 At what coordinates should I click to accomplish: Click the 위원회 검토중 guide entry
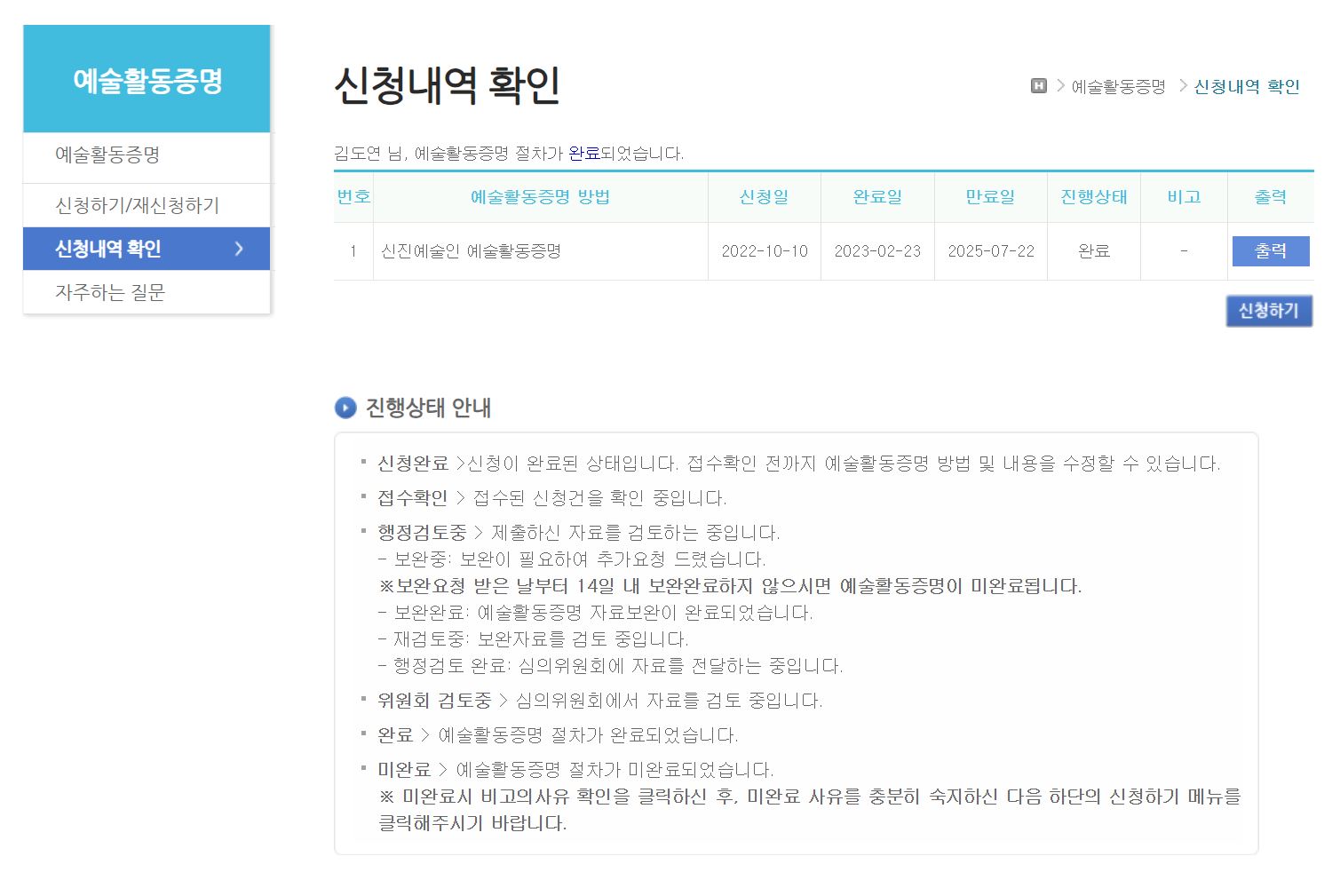(599, 701)
